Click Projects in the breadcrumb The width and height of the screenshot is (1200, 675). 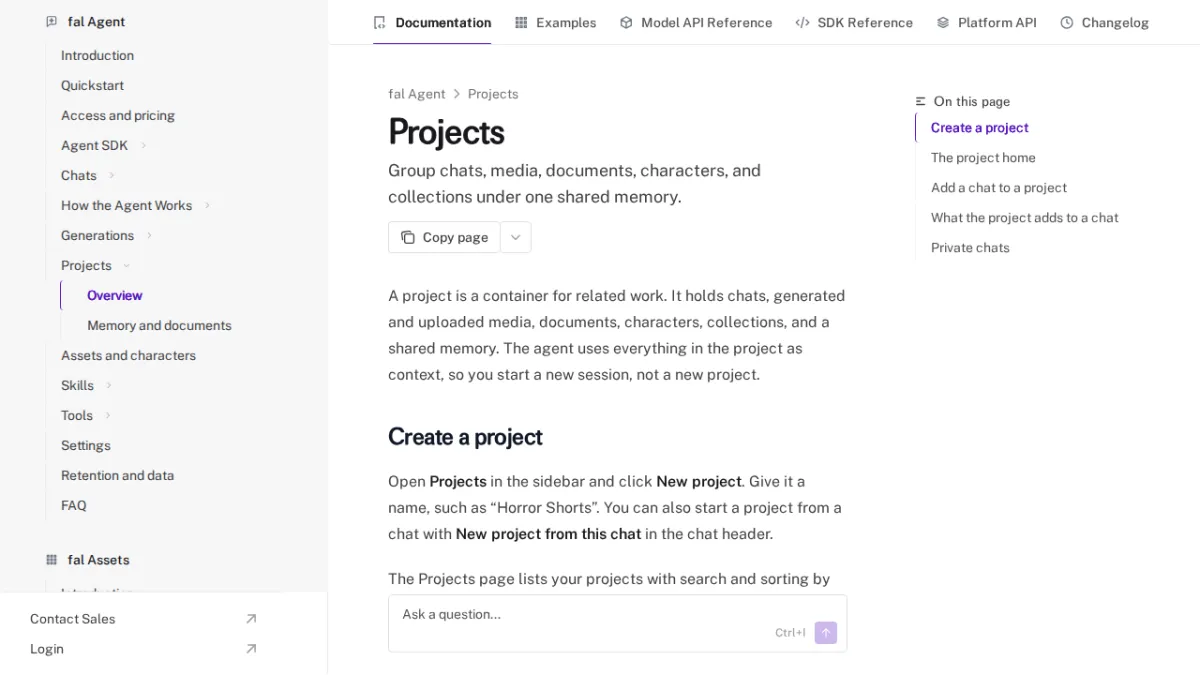(x=493, y=94)
